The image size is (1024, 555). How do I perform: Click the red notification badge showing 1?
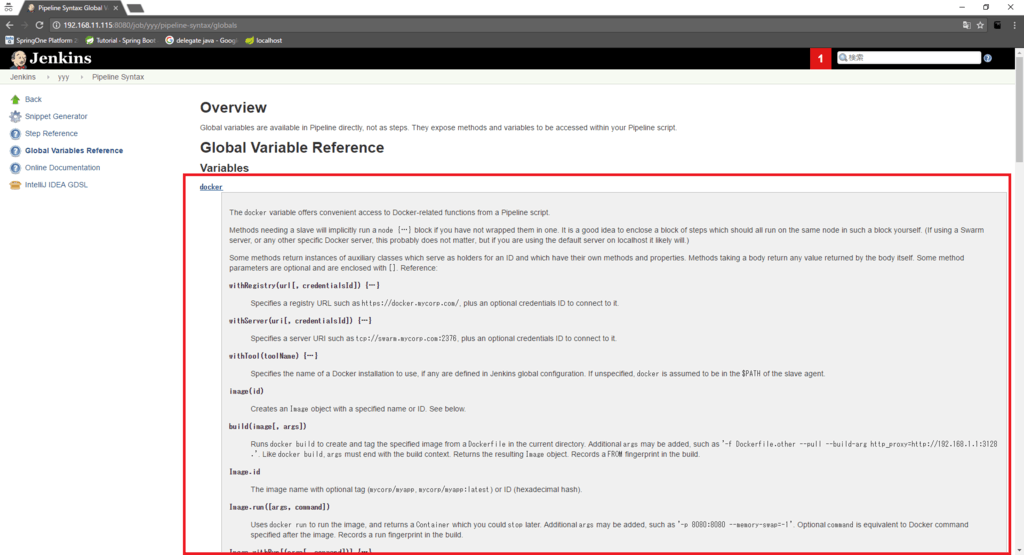821,59
